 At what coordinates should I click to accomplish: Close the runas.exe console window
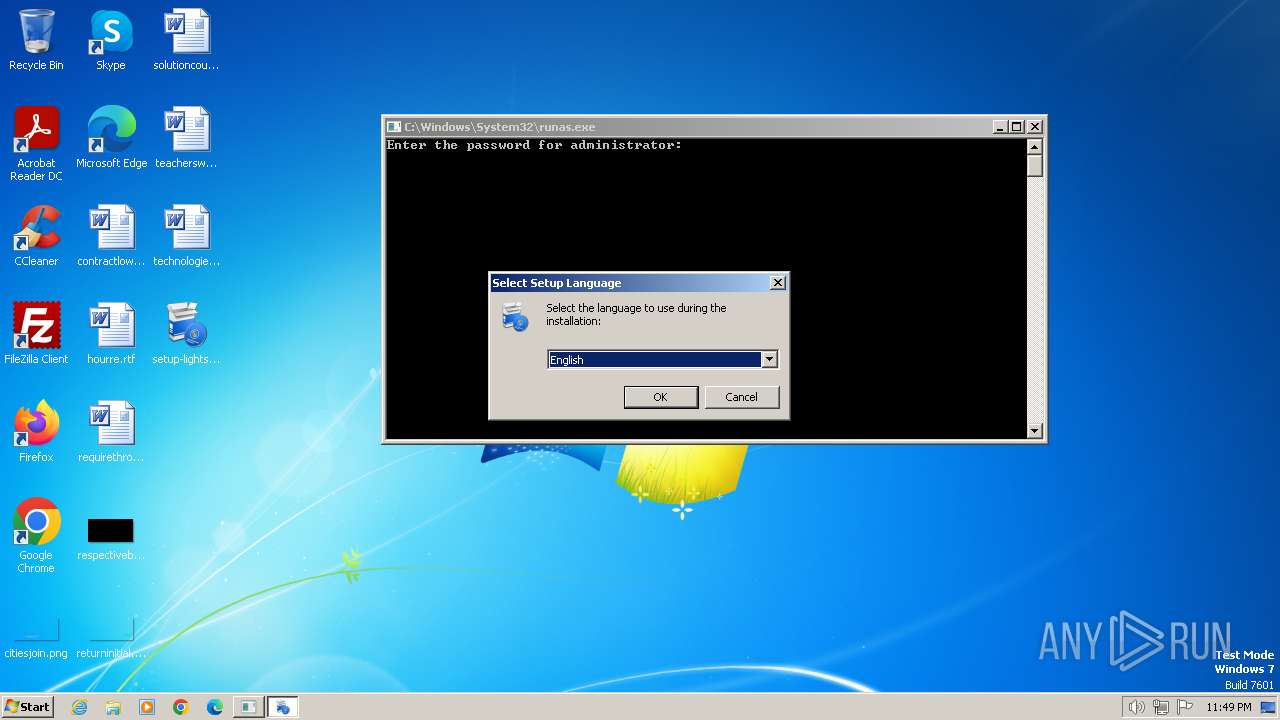(1035, 127)
